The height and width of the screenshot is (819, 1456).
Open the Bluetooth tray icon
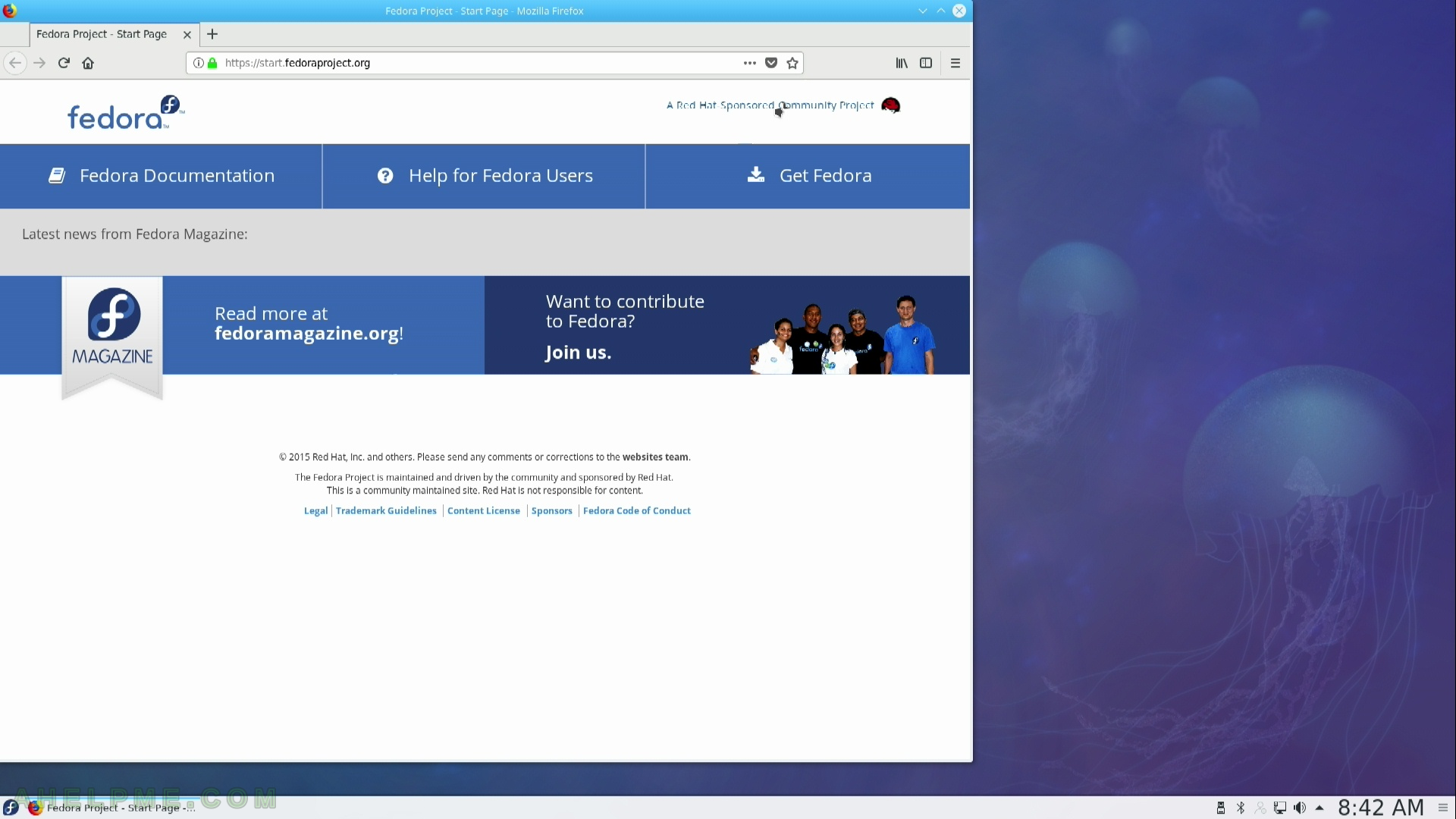coord(1241,808)
